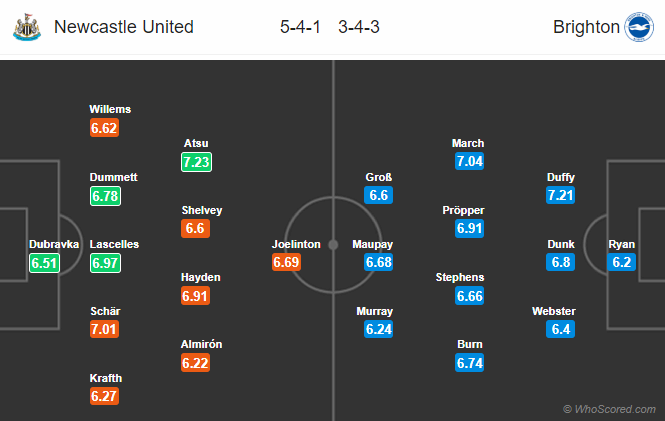Click Burn's 6.74 rating badge
665x421 pixels.
pos(469,363)
